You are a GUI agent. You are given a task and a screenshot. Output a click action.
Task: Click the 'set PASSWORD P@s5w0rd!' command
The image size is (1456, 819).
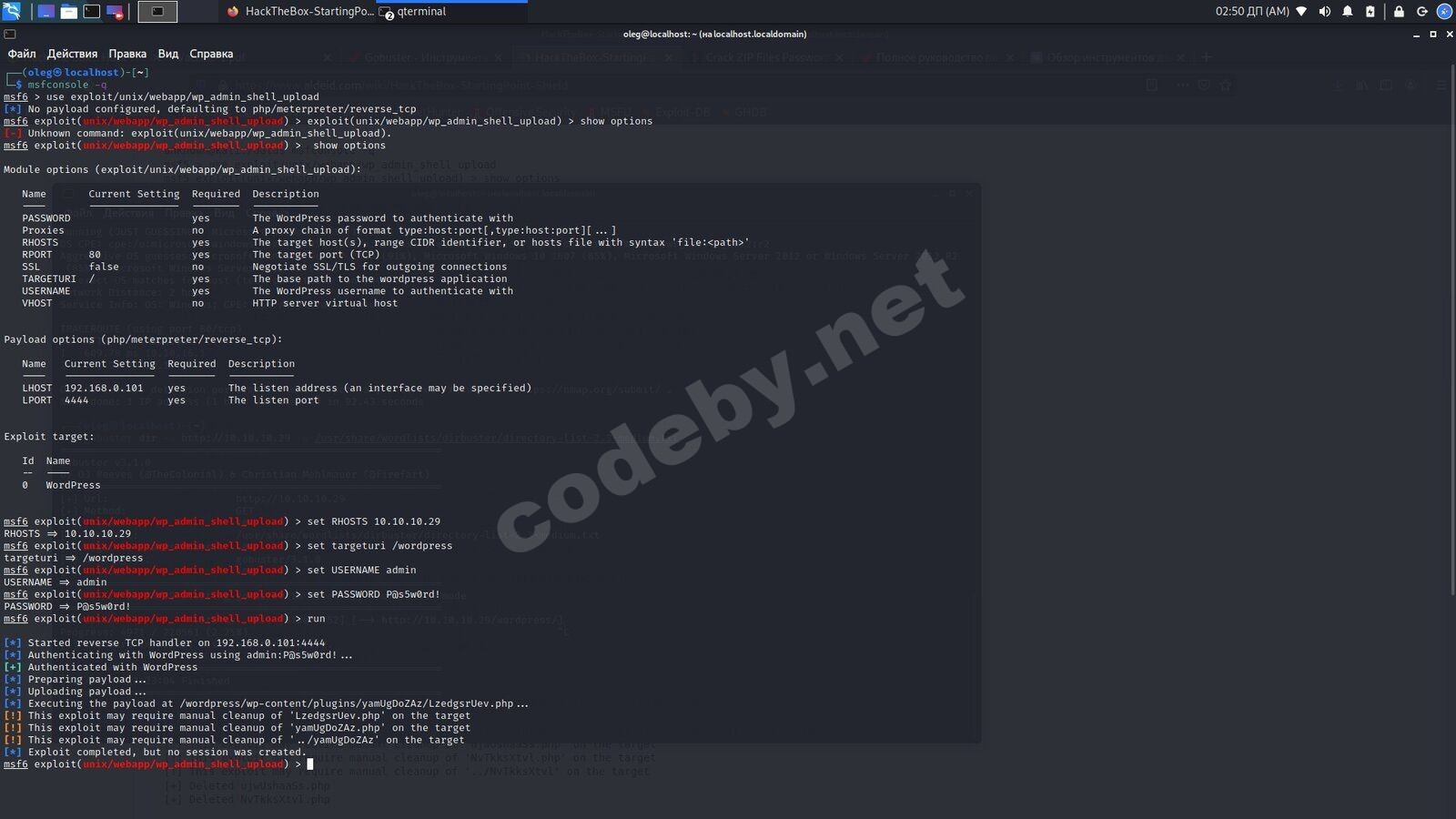tap(373, 594)
